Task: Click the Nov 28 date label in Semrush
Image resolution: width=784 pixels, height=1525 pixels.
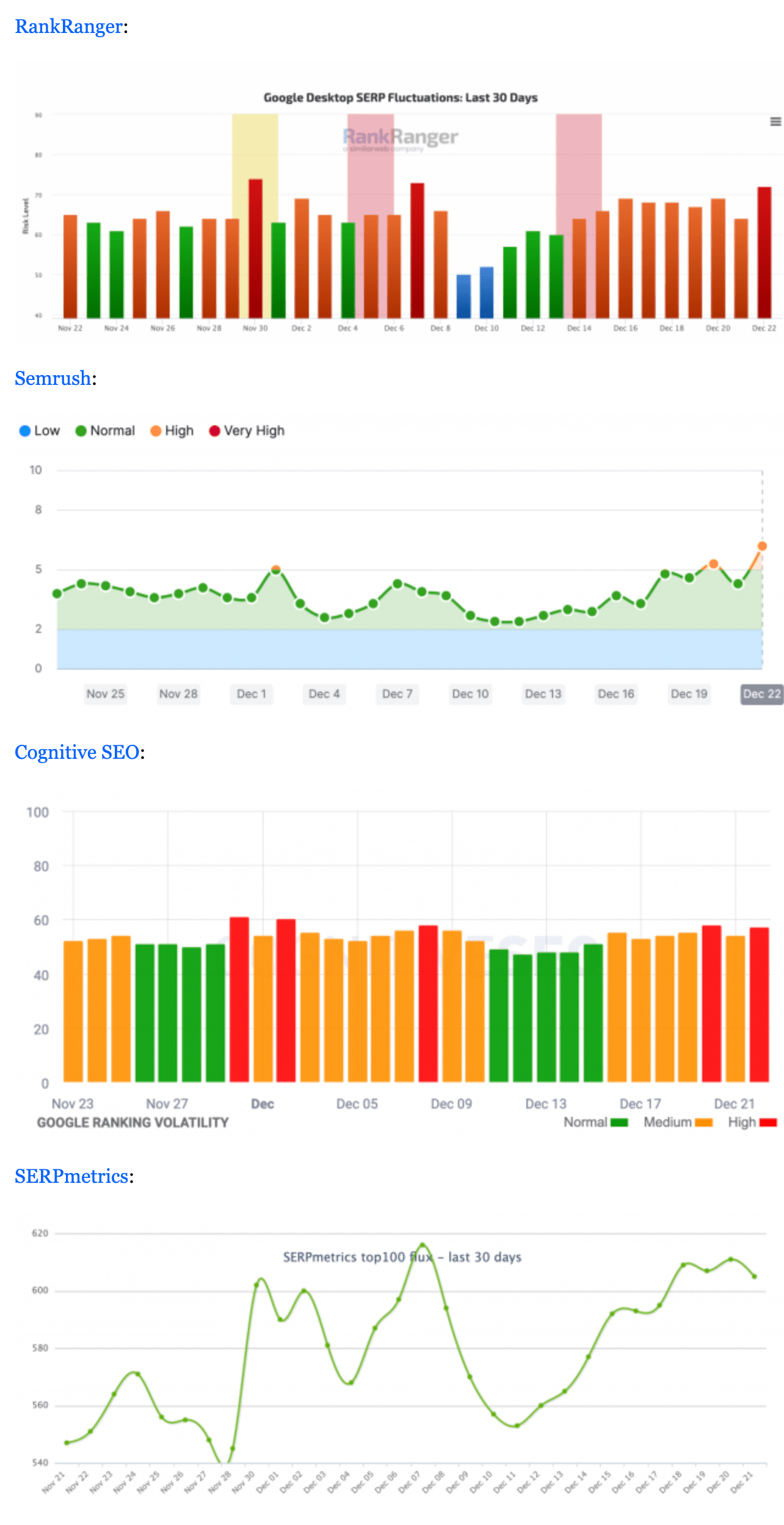Action: pos(178,694)
